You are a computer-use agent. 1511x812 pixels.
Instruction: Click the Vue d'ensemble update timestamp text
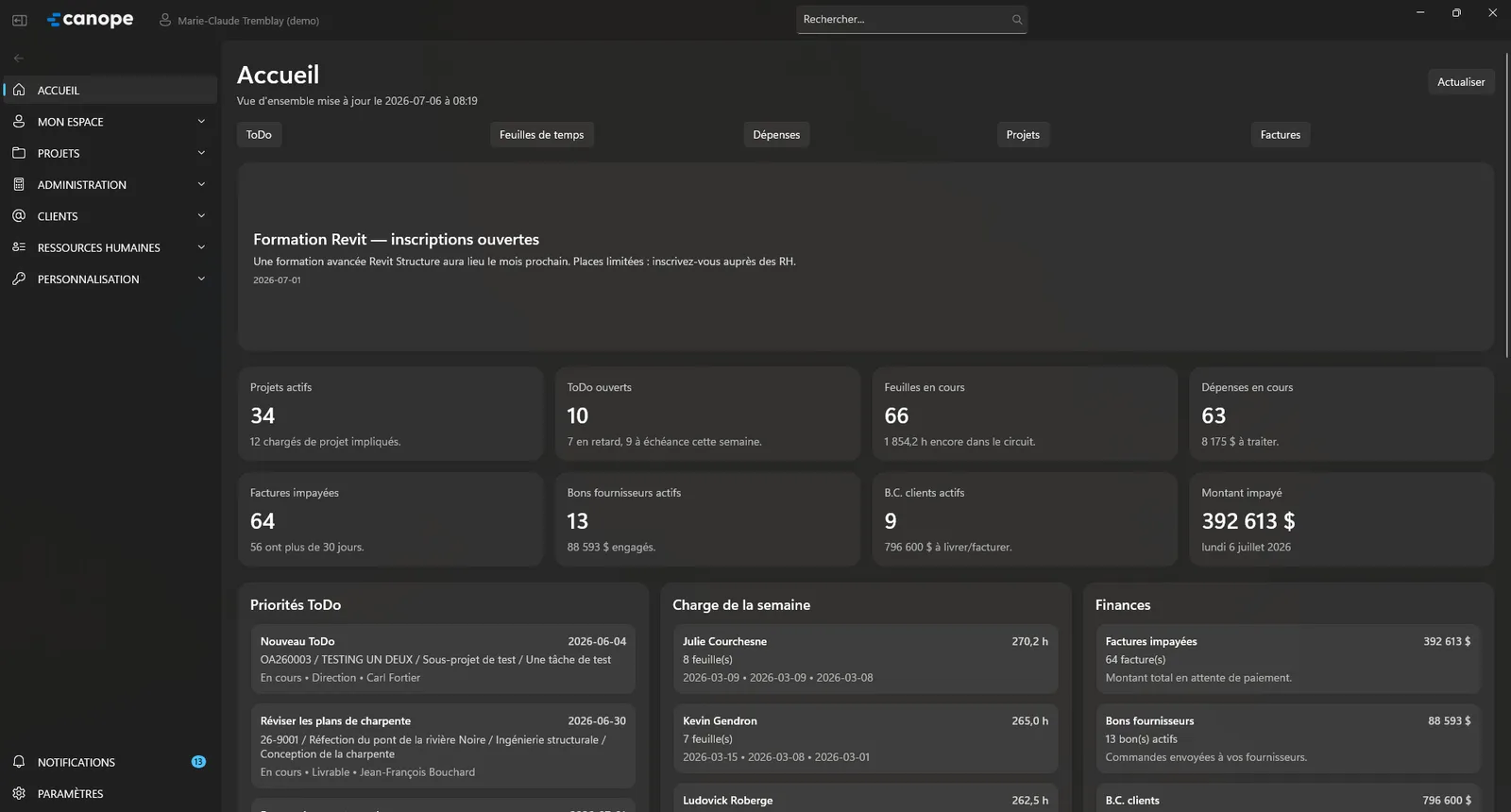357,101
